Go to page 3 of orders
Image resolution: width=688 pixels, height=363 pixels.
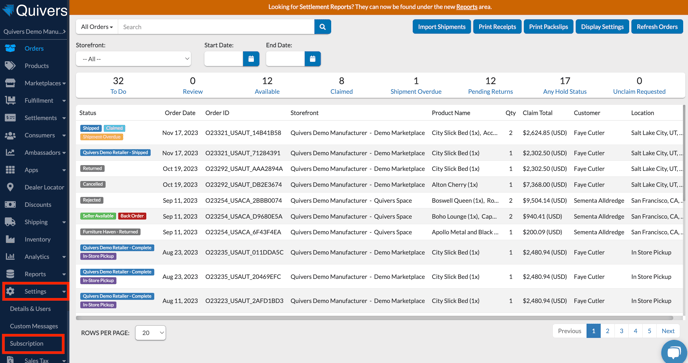click(x=621, y=331)
